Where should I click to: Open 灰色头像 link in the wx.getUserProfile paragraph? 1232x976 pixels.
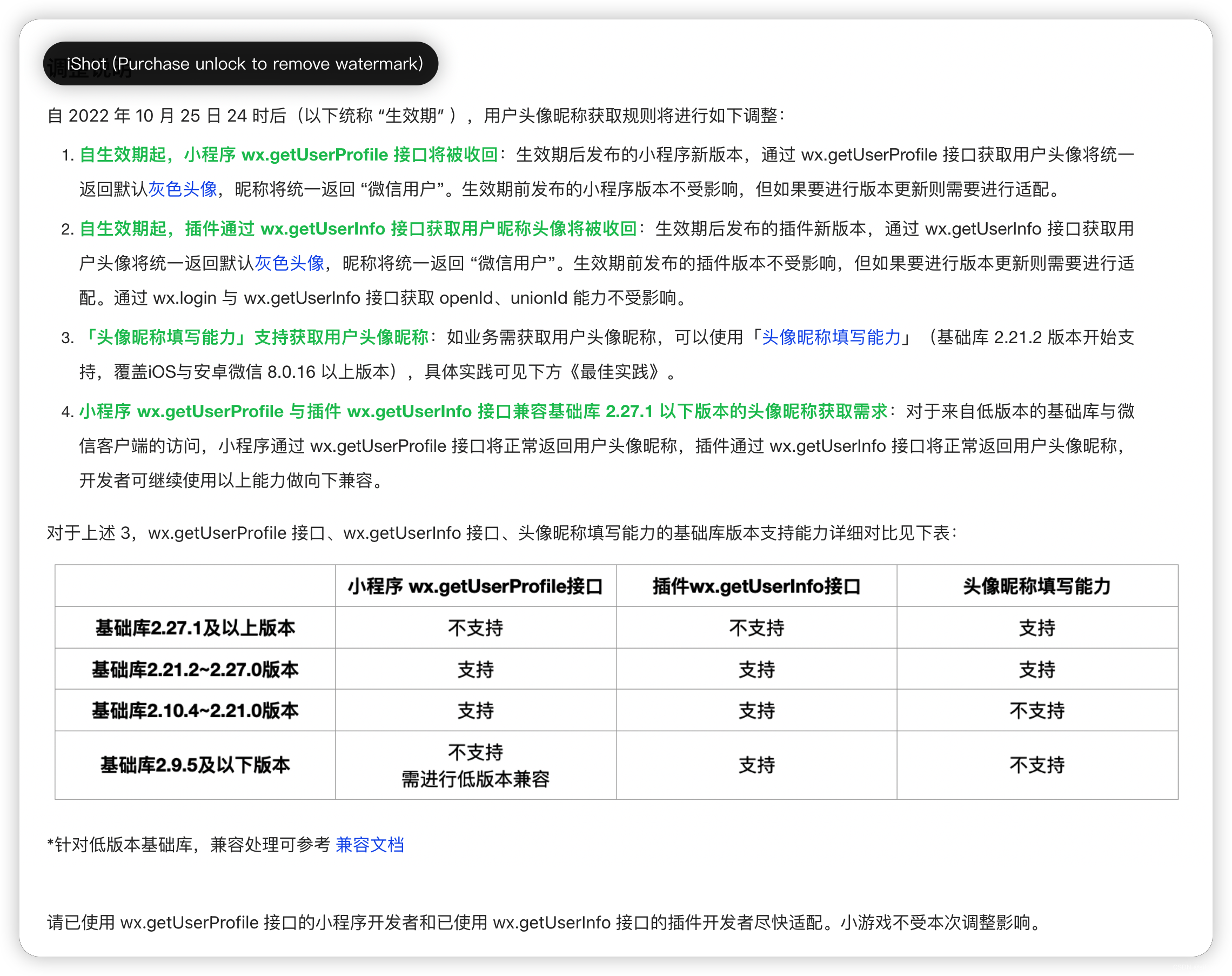coord(183,189)
